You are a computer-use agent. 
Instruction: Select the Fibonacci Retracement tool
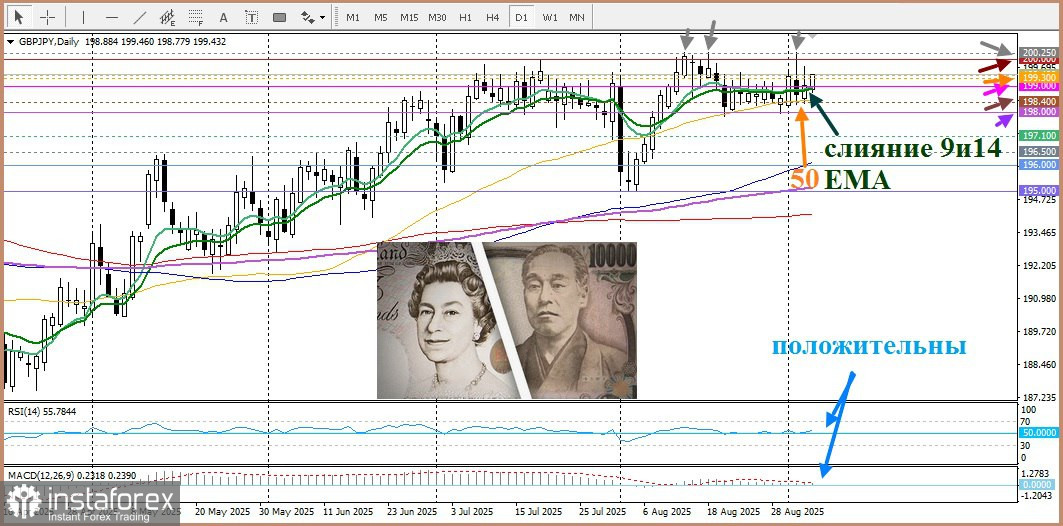point(196,17)
